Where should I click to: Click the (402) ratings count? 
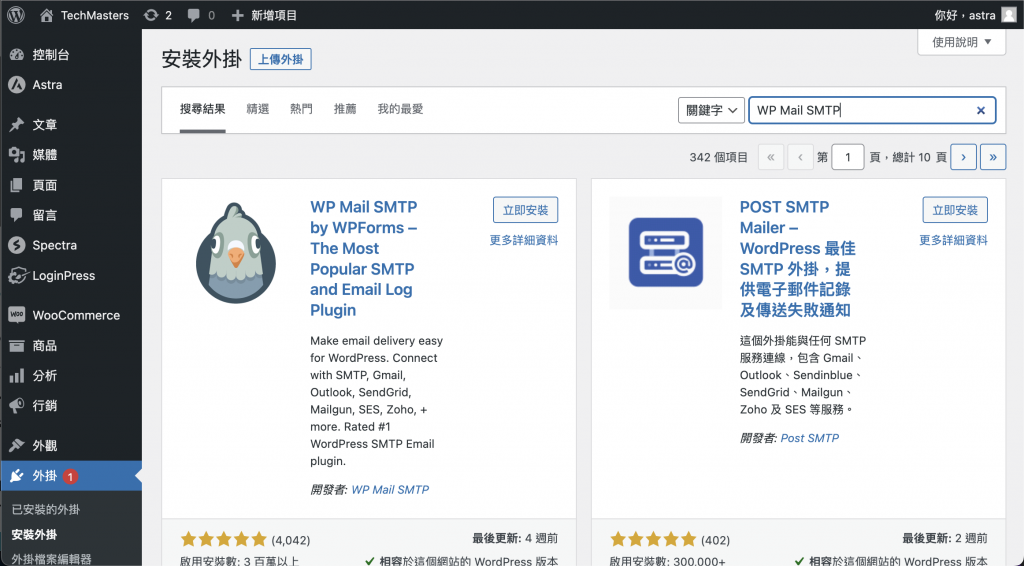point(715,540)
